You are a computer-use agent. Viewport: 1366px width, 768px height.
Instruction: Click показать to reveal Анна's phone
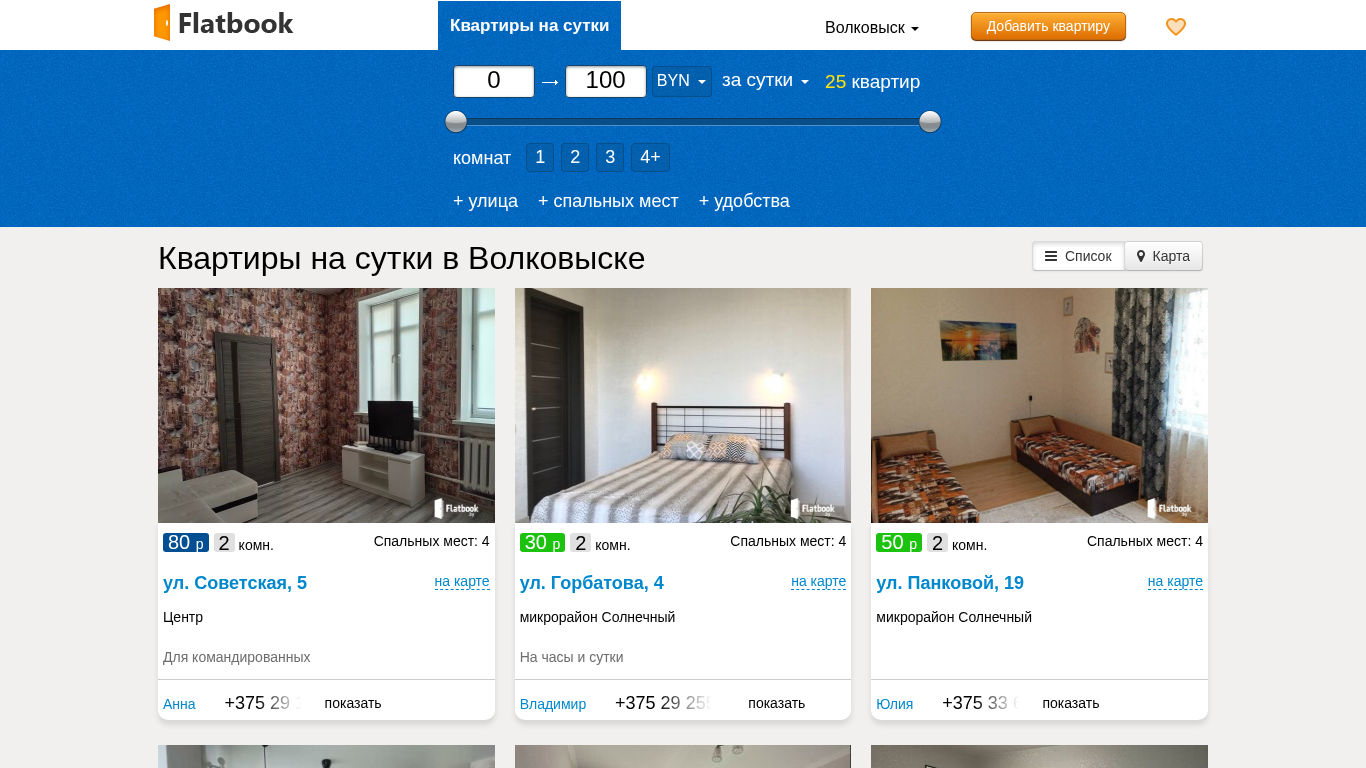[x=353, y=703]
